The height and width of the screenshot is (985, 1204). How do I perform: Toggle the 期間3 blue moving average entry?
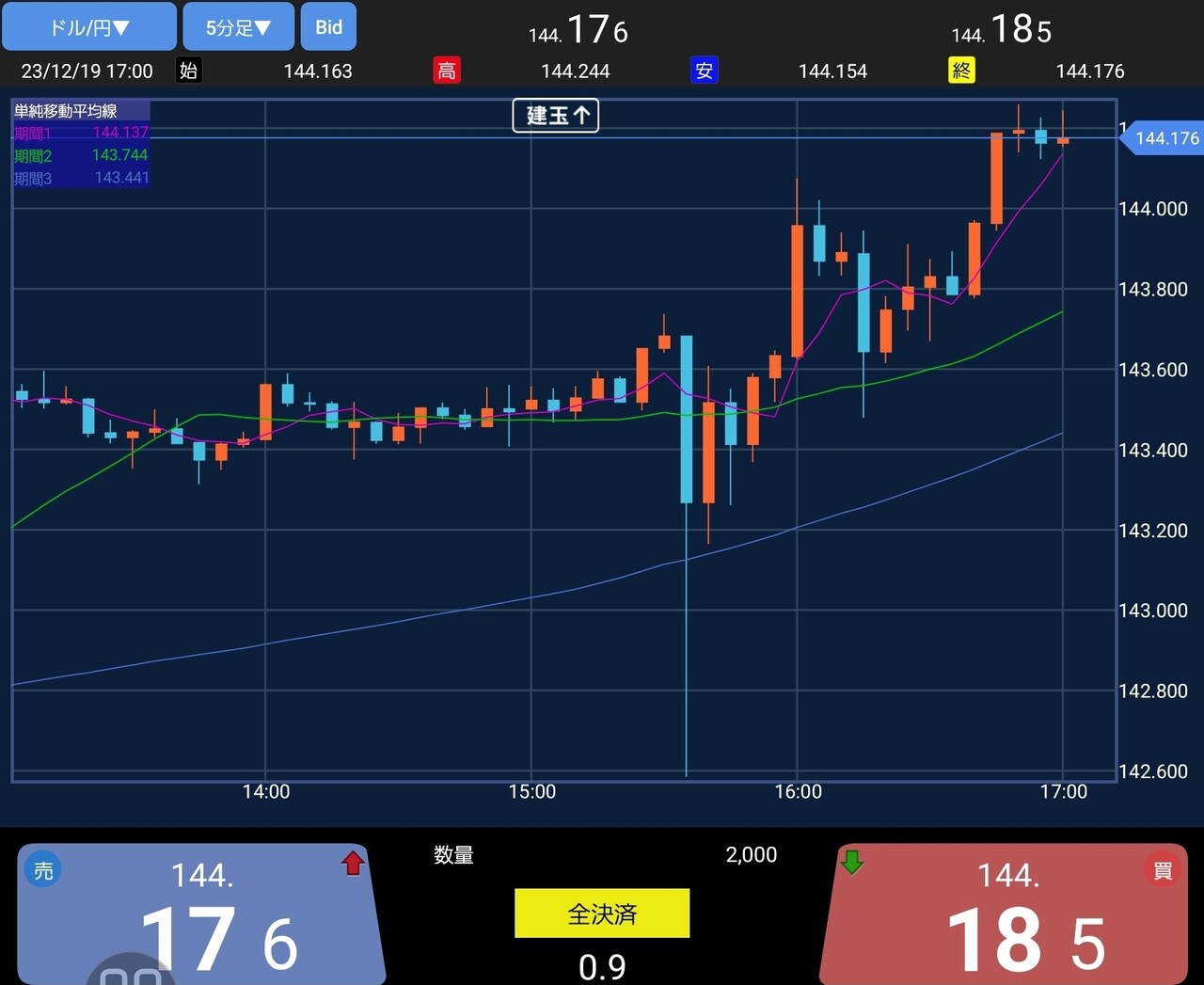tap(81, 178)
